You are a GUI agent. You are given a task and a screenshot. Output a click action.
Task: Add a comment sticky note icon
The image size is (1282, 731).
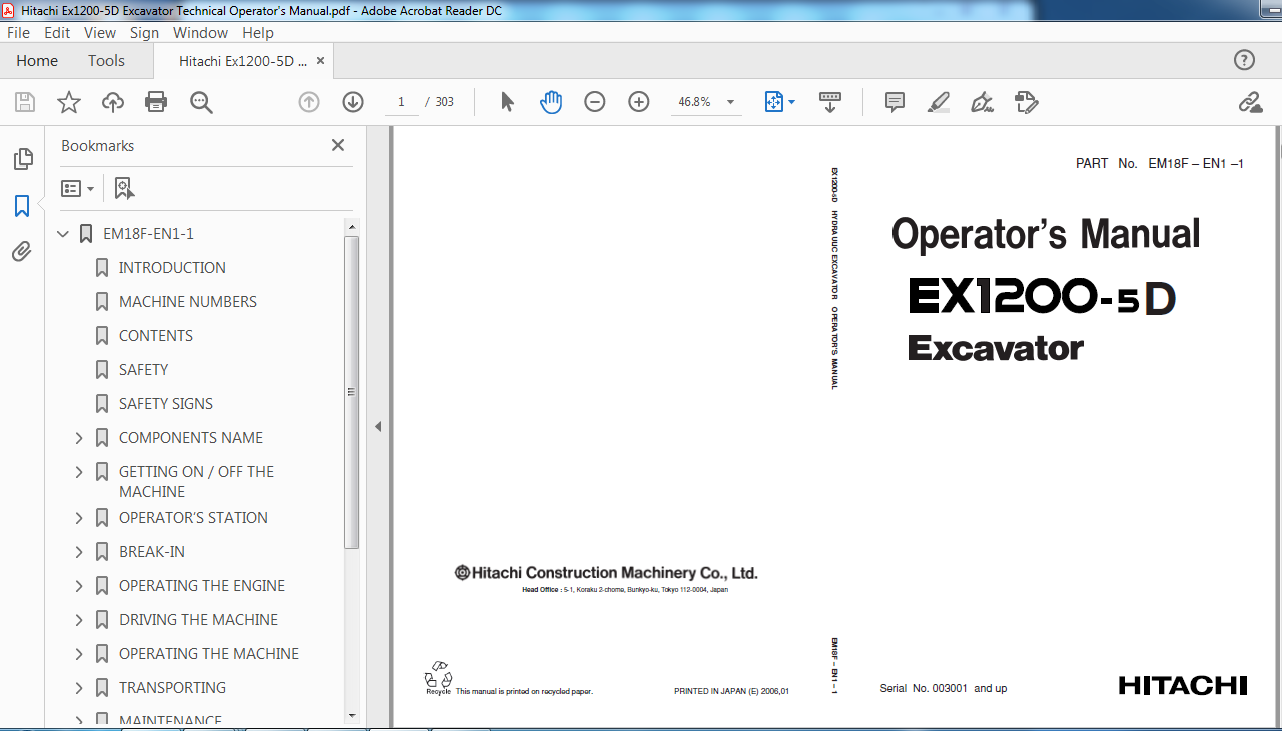[895, 102]
